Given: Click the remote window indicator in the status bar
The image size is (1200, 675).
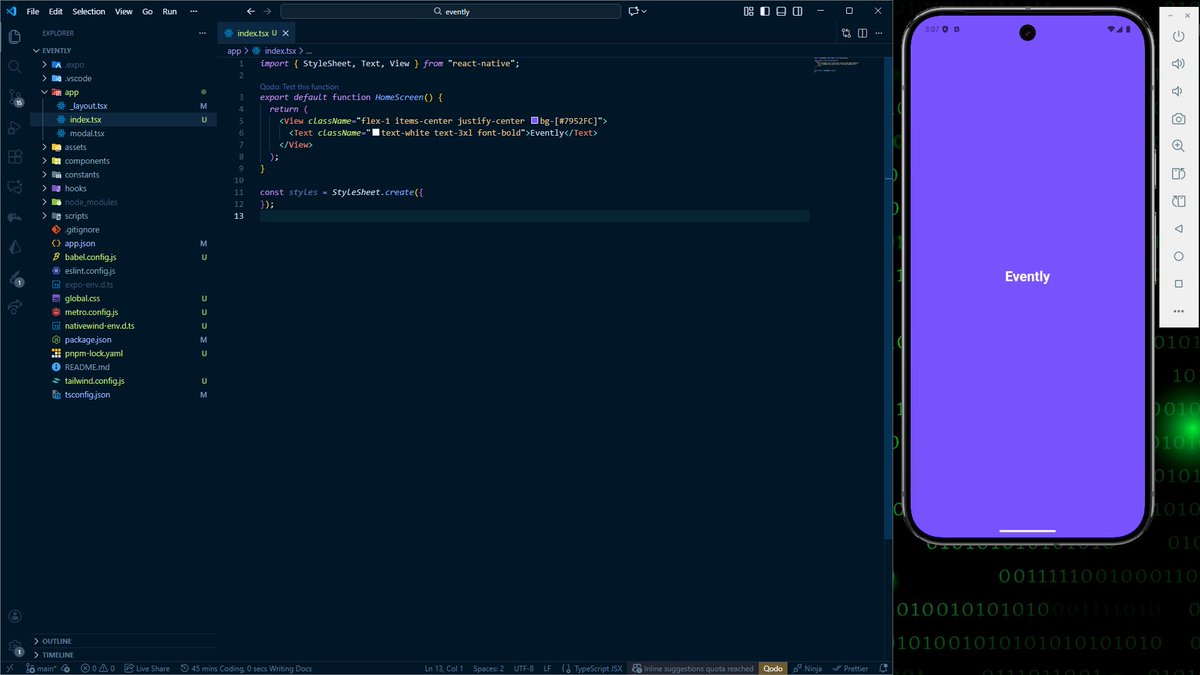Looking at the screenshot, I should coord(8,668).
